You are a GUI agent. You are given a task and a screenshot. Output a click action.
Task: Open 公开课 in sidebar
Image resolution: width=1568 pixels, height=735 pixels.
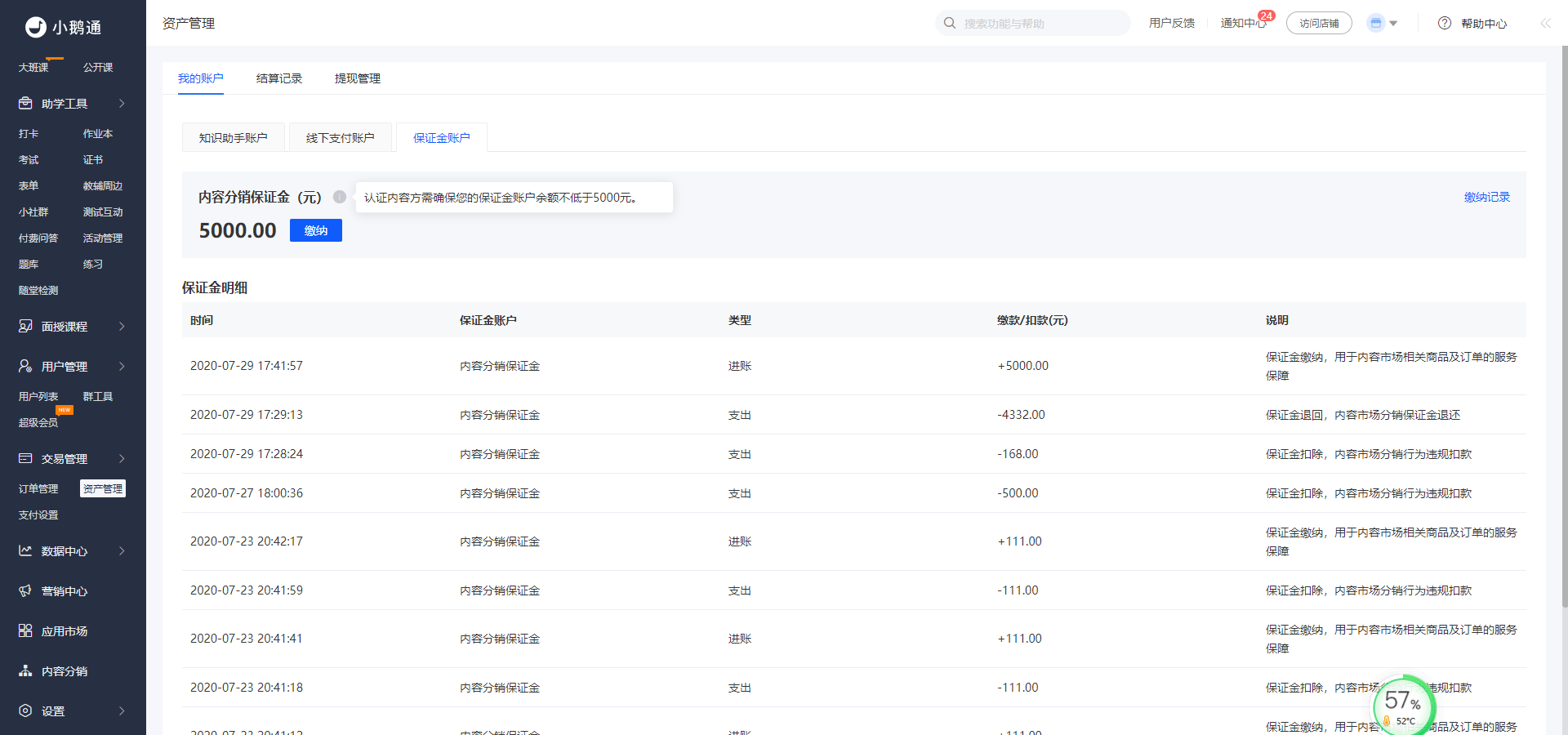pos(98,67)
